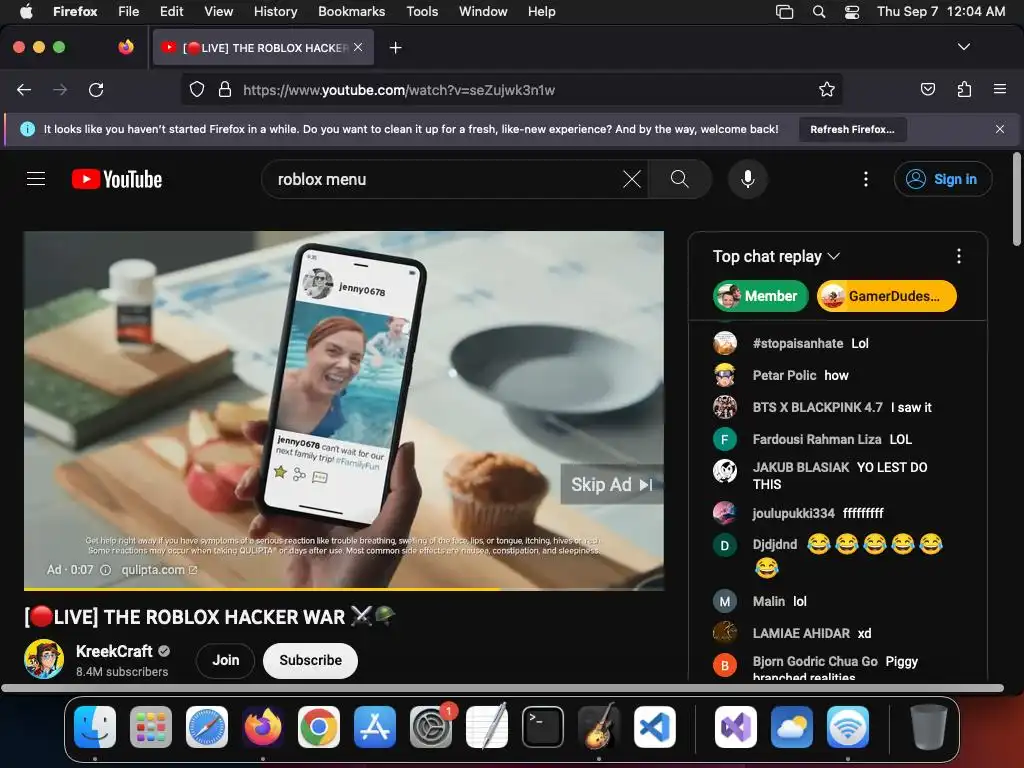Dismiss the Firefox notification bar

1000,129
